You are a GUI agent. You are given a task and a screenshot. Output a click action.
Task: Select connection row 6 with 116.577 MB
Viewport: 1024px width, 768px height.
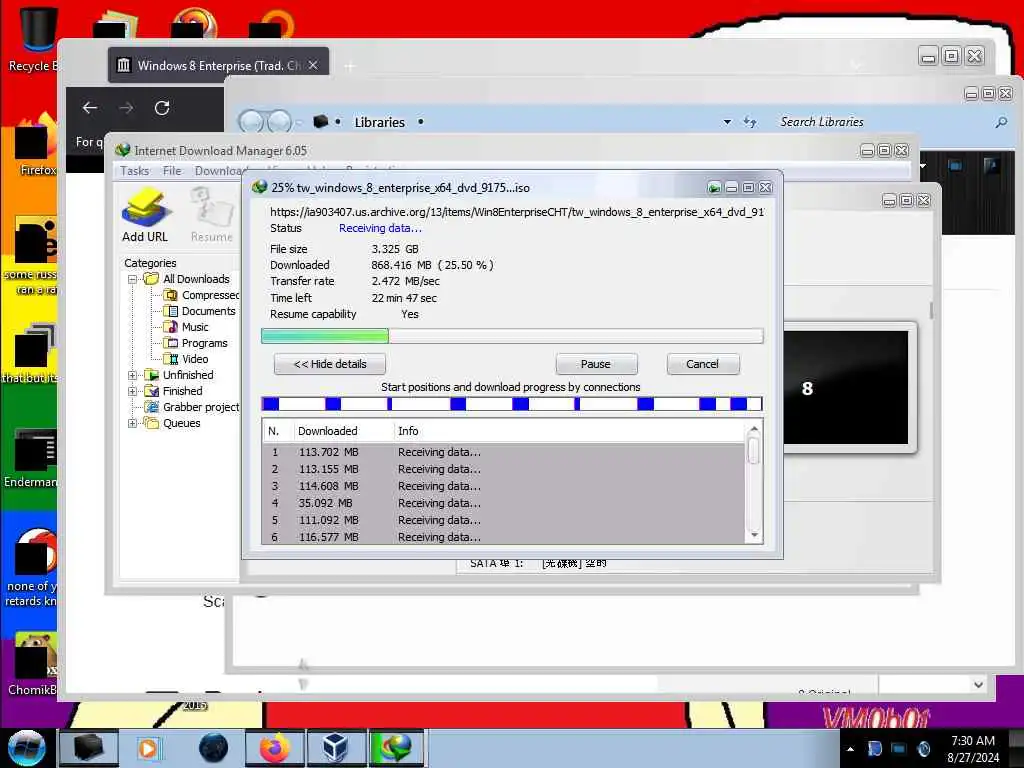(x=504, y=537)
